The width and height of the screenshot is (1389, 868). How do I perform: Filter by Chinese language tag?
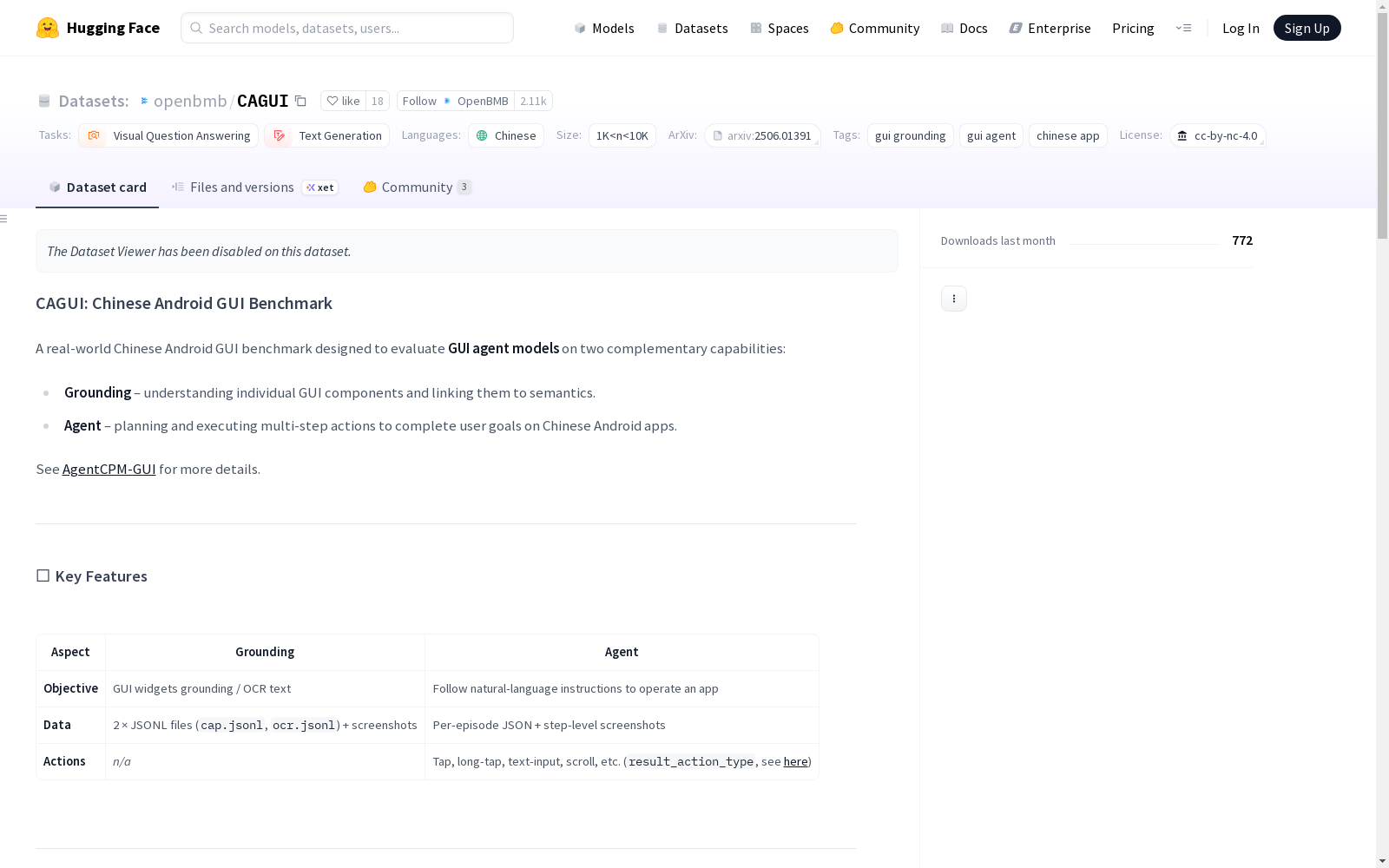pos(506,135)
